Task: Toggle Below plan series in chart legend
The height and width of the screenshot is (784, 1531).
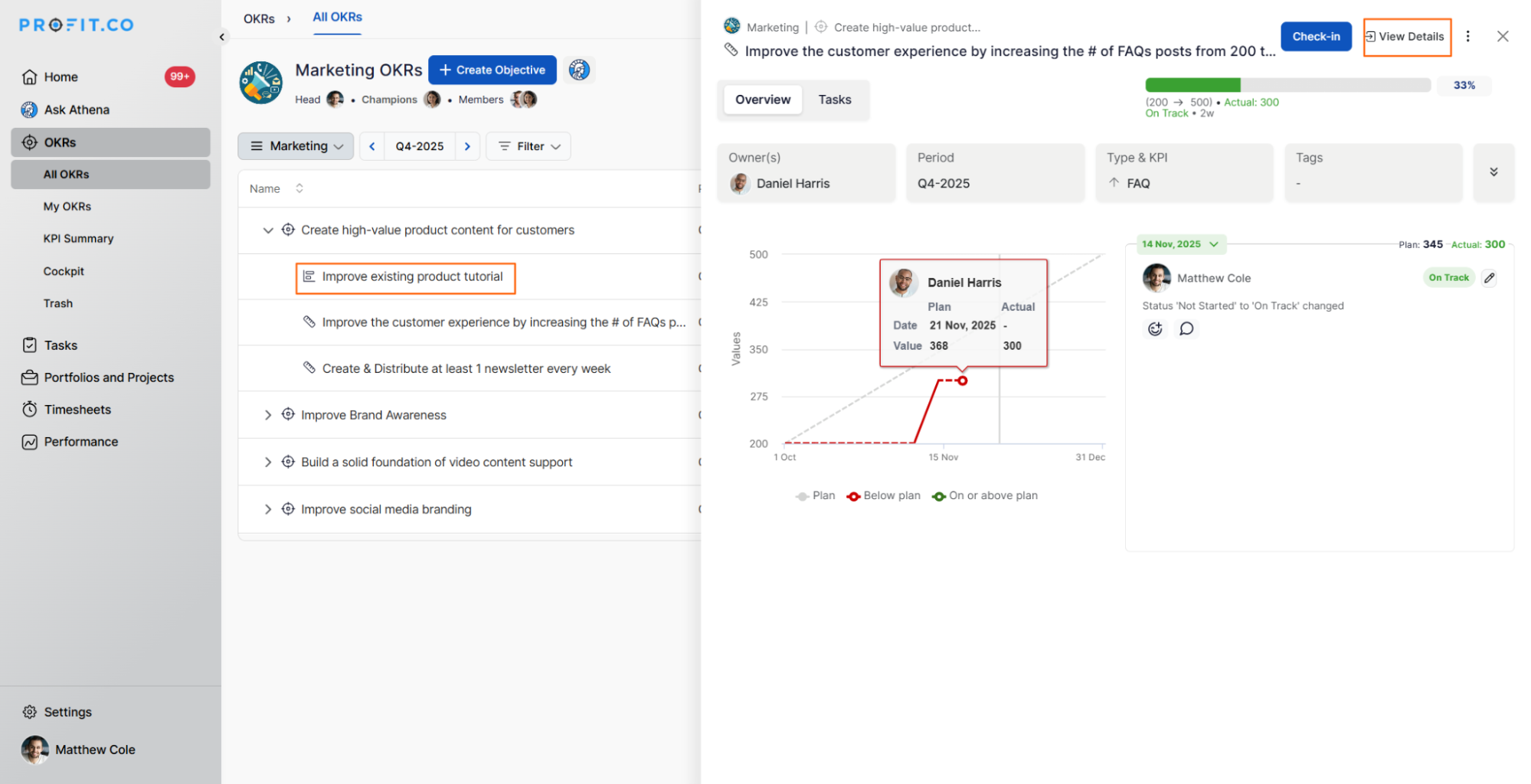Action: [883, 495]
